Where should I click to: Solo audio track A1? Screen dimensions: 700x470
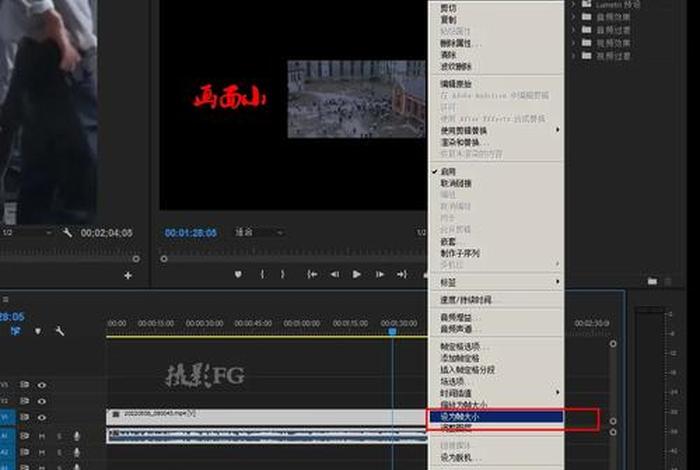tap(59, 436)
